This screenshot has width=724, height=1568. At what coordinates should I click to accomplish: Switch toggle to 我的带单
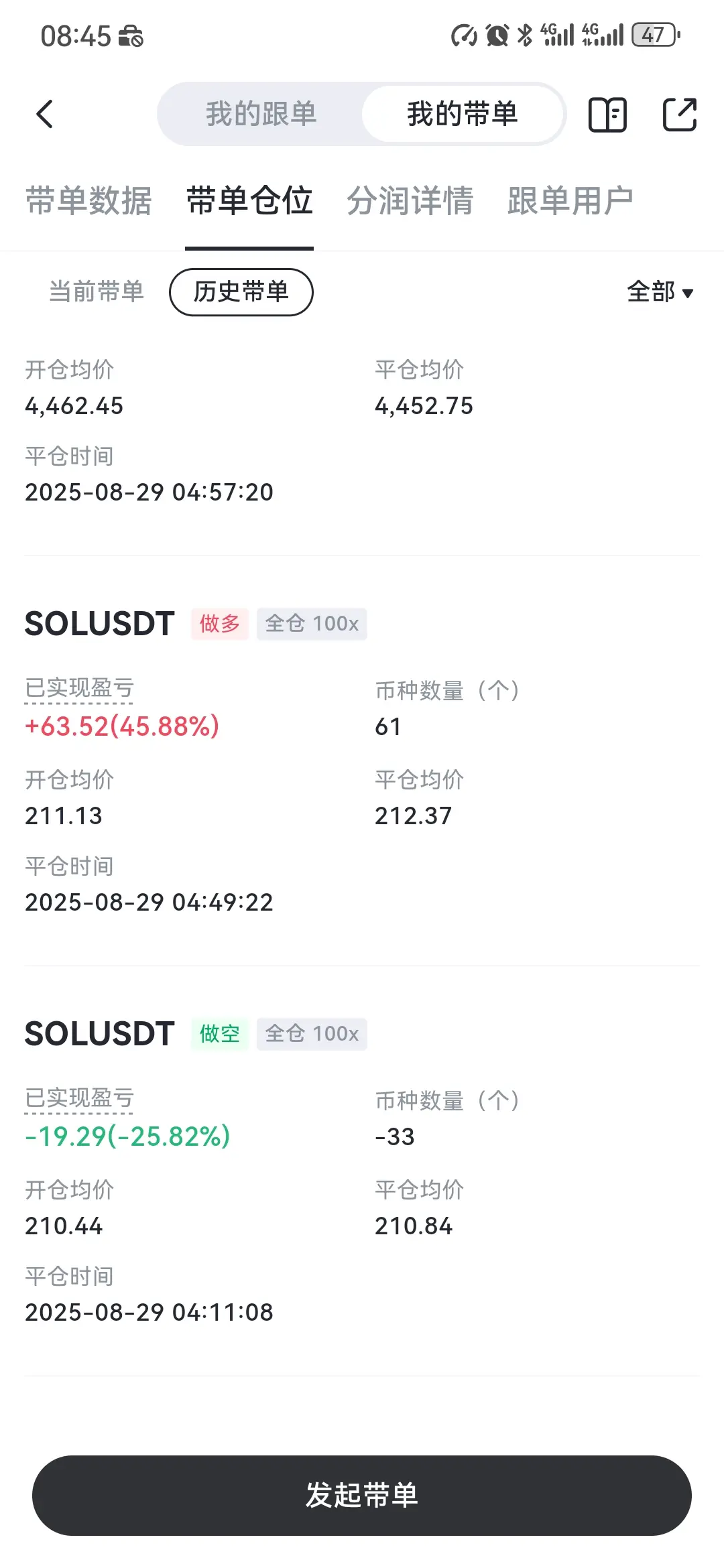463,114
